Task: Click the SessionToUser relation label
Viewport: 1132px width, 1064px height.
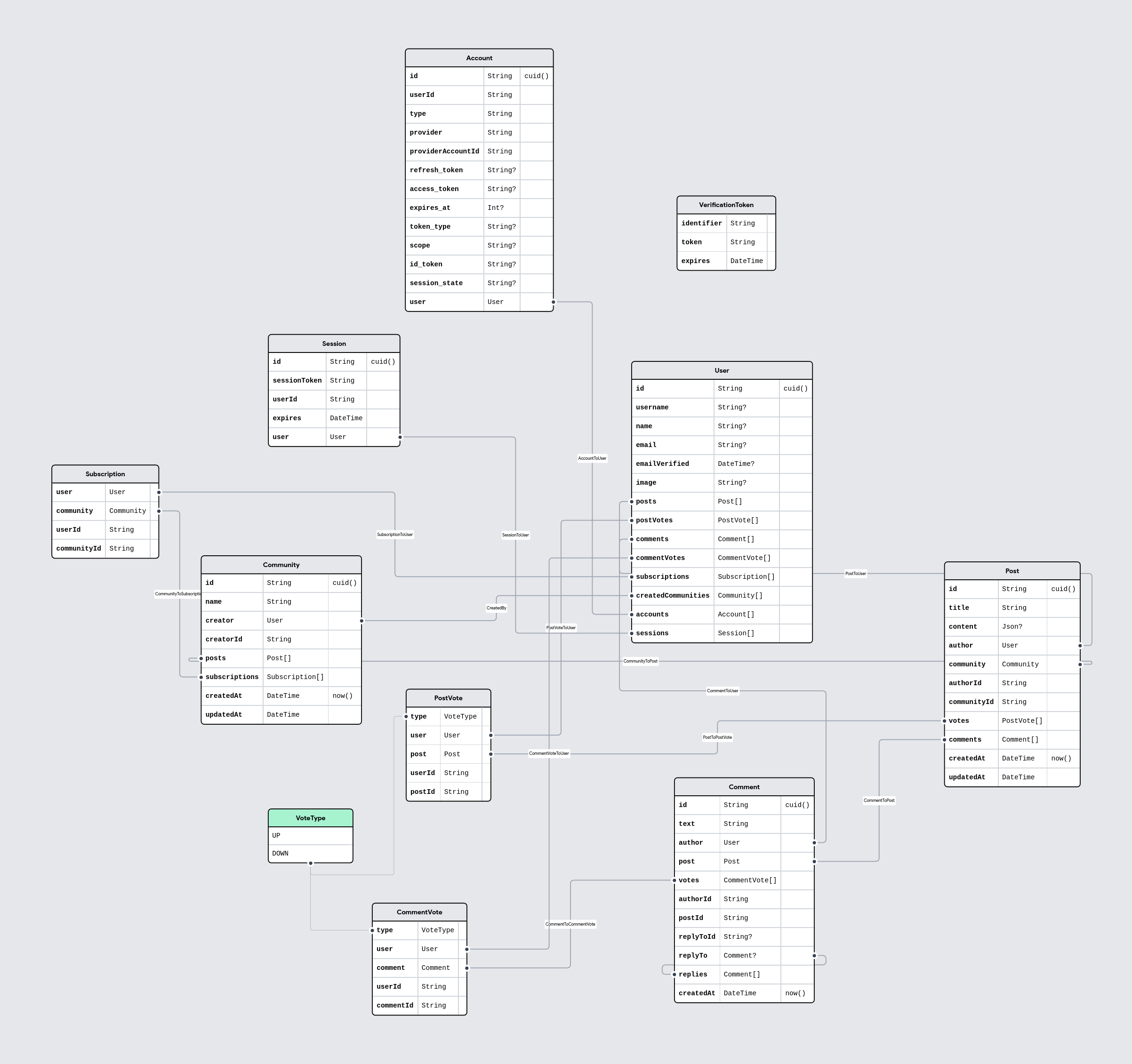Action: point(515,535)
